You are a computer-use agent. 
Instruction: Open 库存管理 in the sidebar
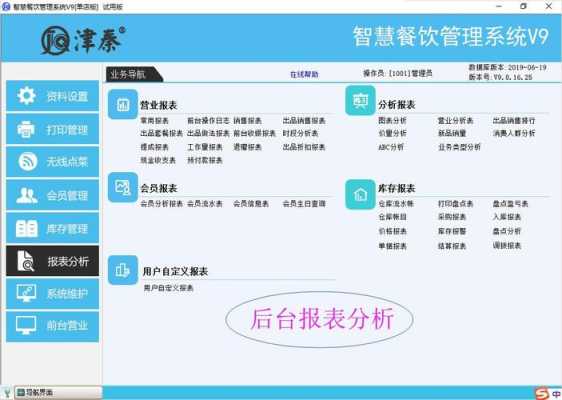point(52,228)
